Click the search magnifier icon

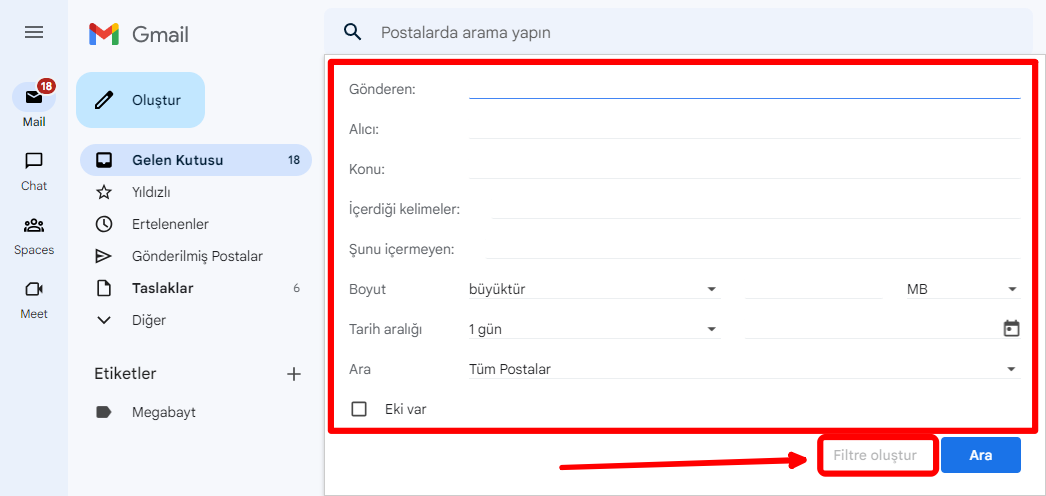point(352,32)
